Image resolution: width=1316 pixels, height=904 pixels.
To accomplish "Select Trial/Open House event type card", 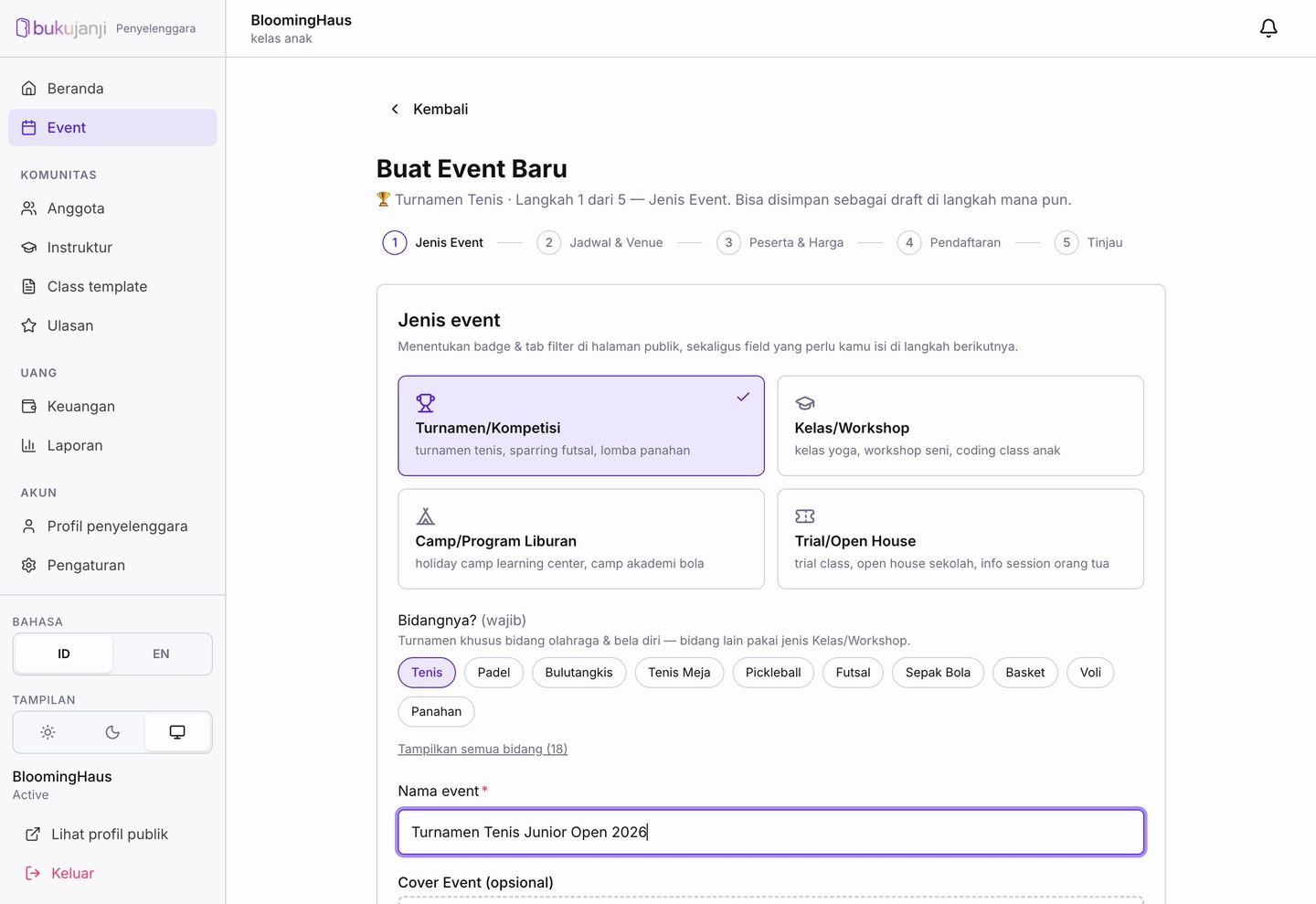I will 960,539.
